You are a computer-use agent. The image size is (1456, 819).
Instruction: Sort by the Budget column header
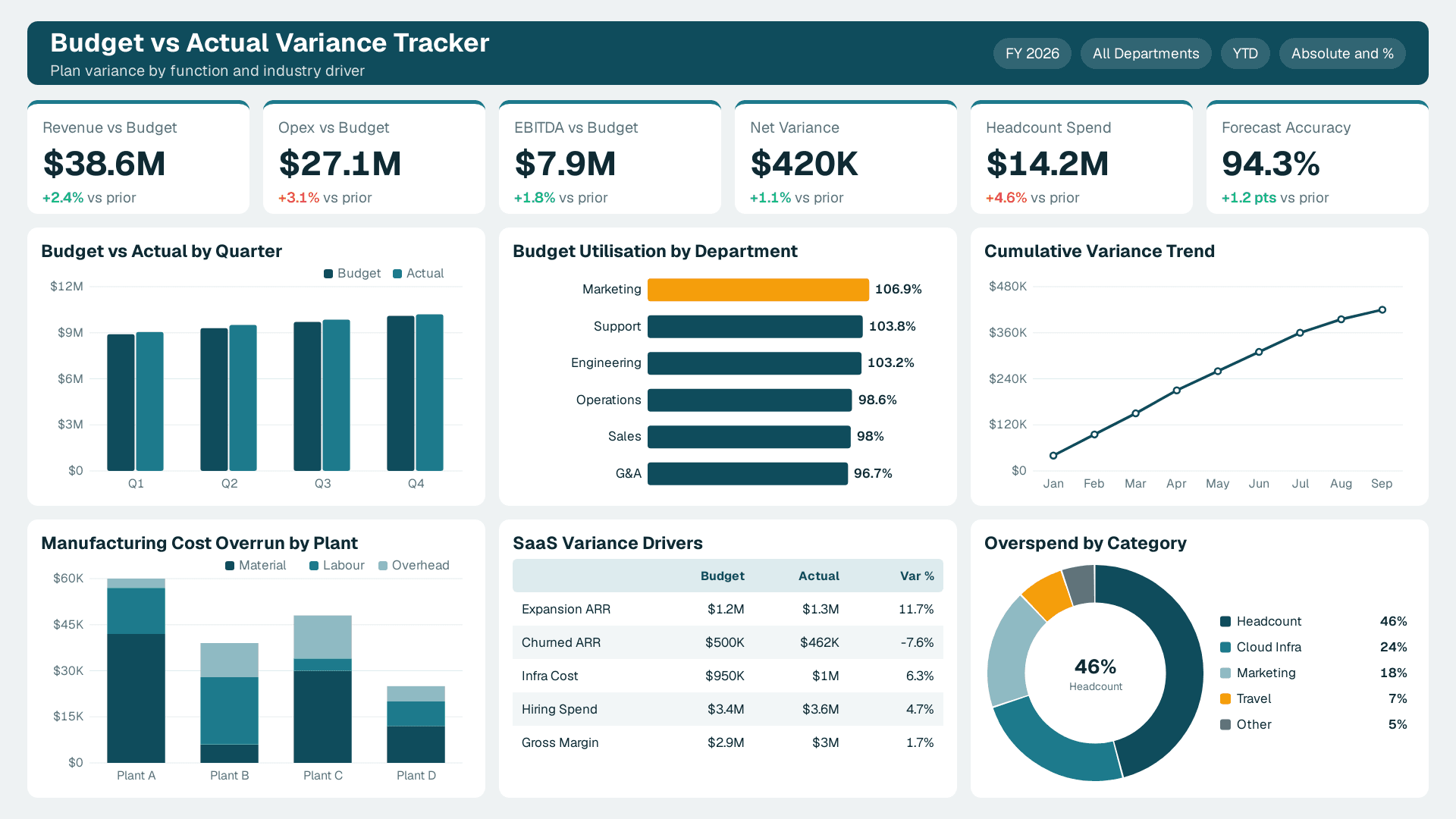pyautogui.click(x=722, y=576)
